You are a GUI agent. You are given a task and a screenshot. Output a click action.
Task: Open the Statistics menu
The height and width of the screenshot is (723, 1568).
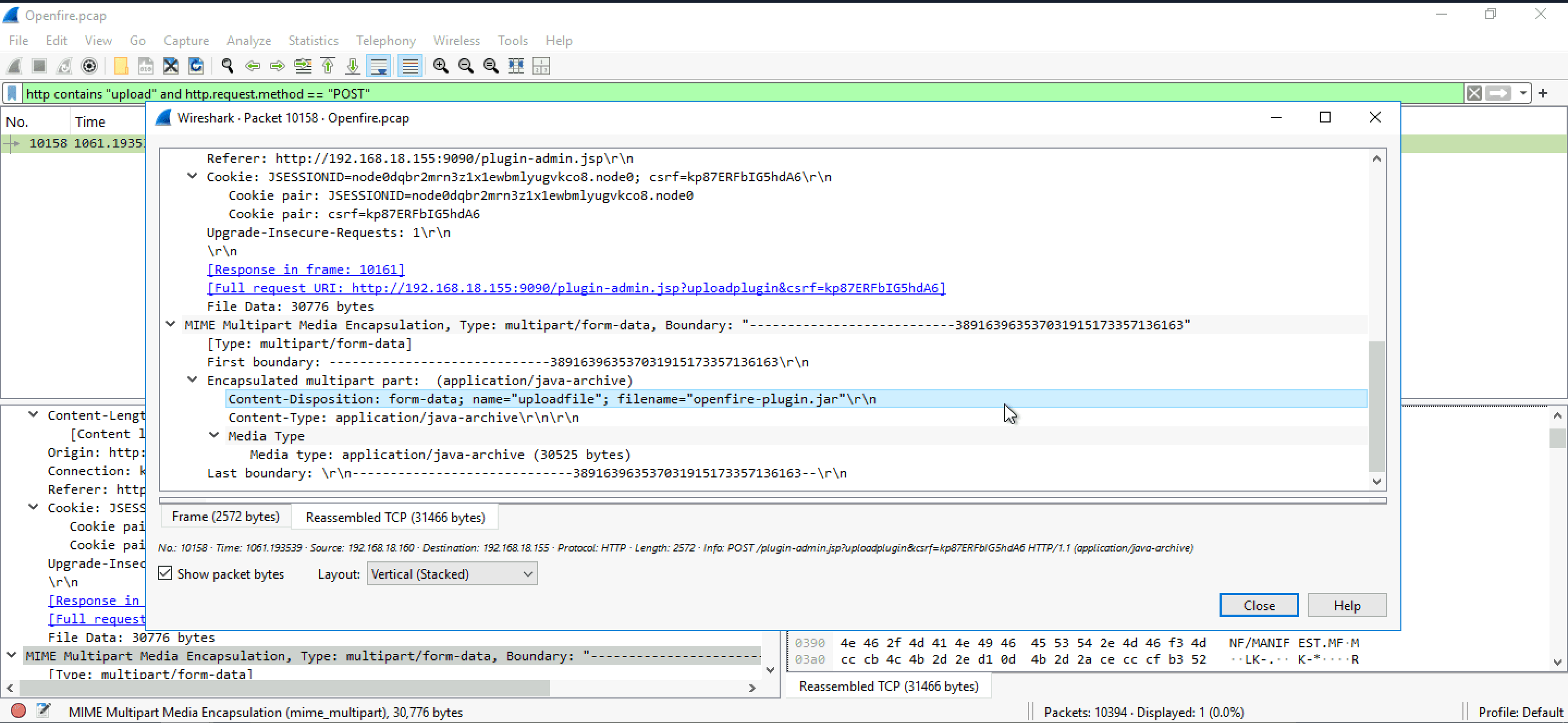313,40
